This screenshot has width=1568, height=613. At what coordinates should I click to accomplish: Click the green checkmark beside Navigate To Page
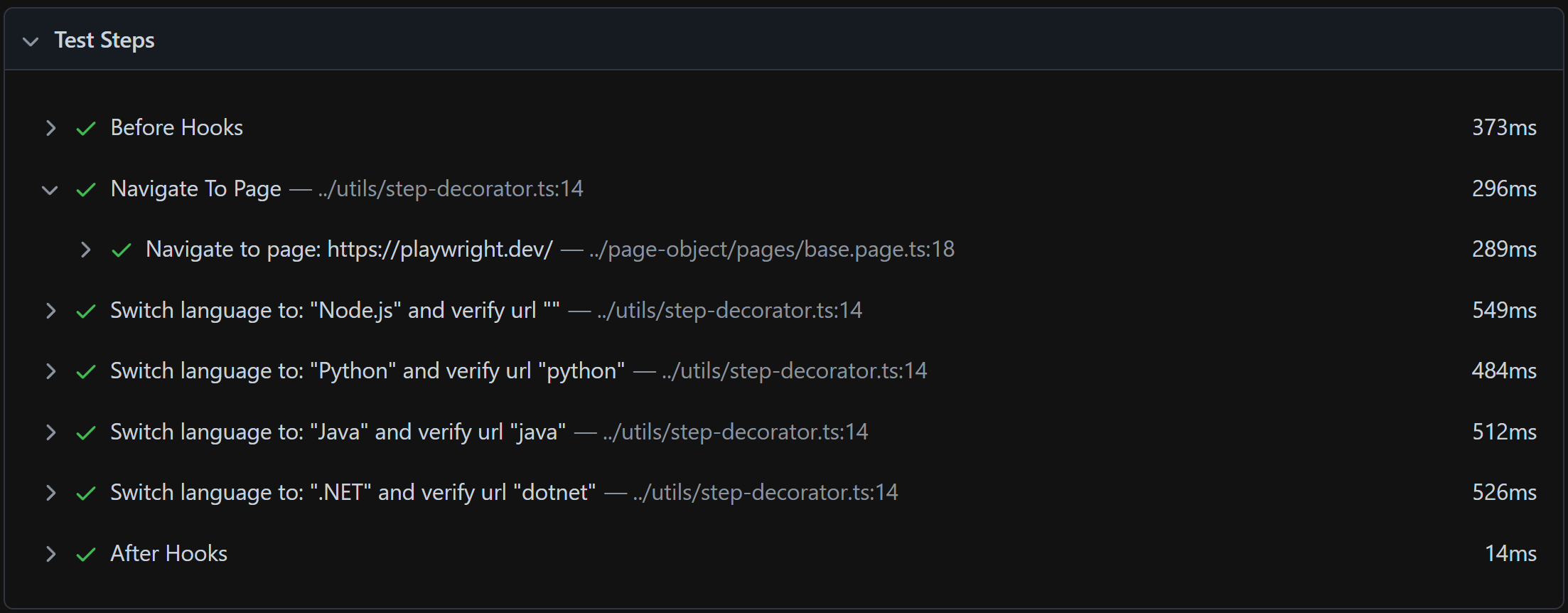86,190
